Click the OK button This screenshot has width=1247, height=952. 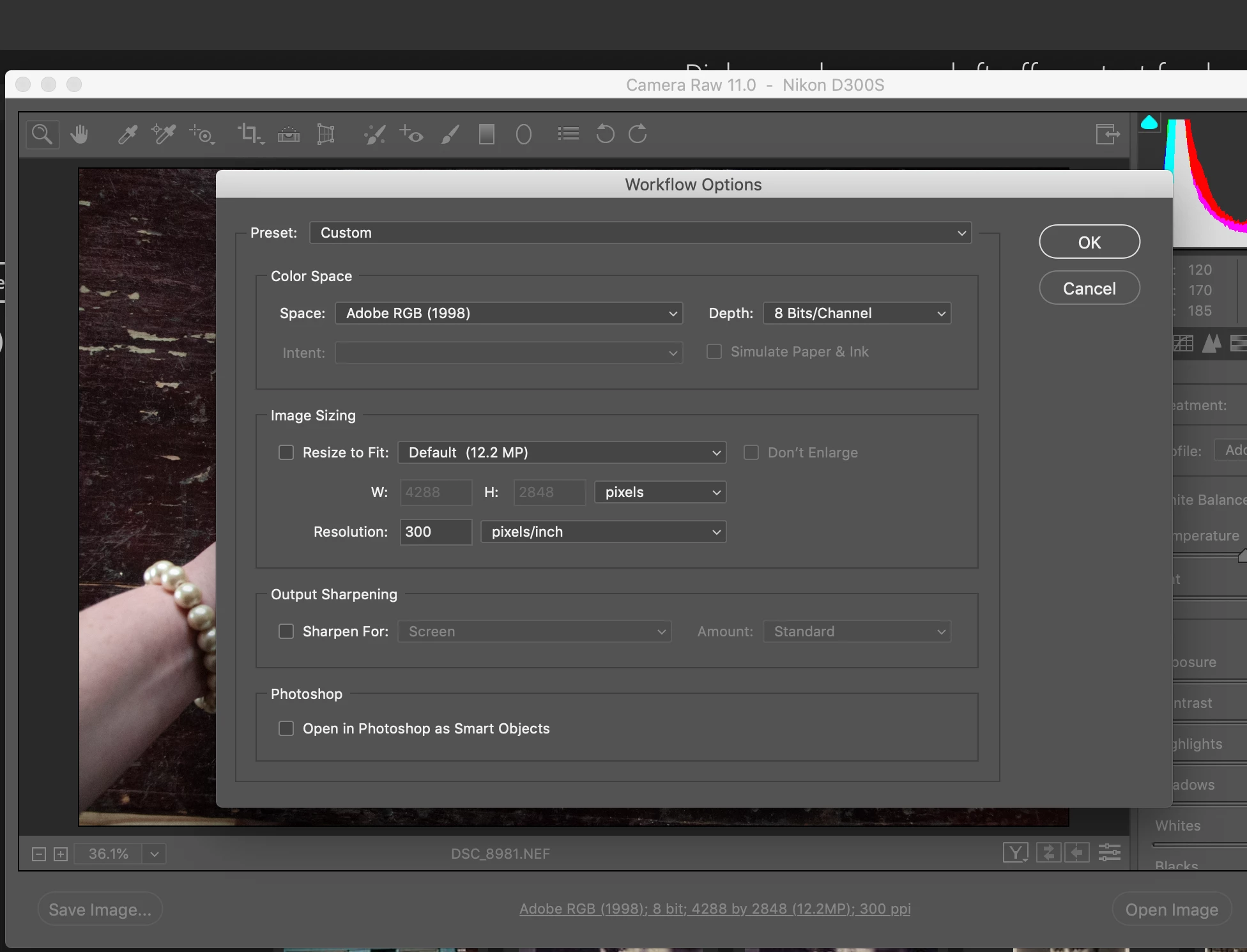pos(1089,242)
